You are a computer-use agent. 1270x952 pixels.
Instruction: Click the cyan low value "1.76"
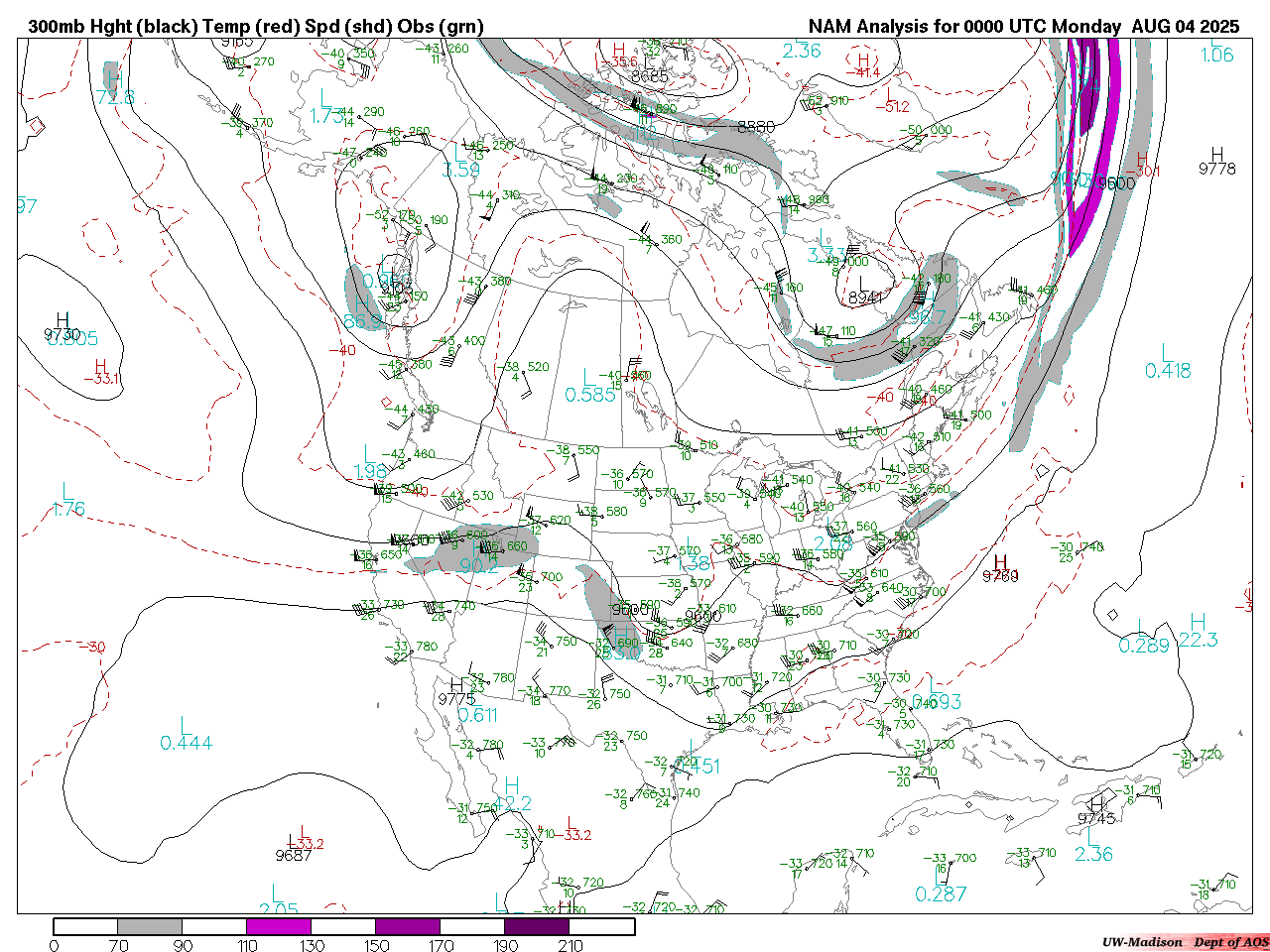pyautogui.click(x=68, y=509)
